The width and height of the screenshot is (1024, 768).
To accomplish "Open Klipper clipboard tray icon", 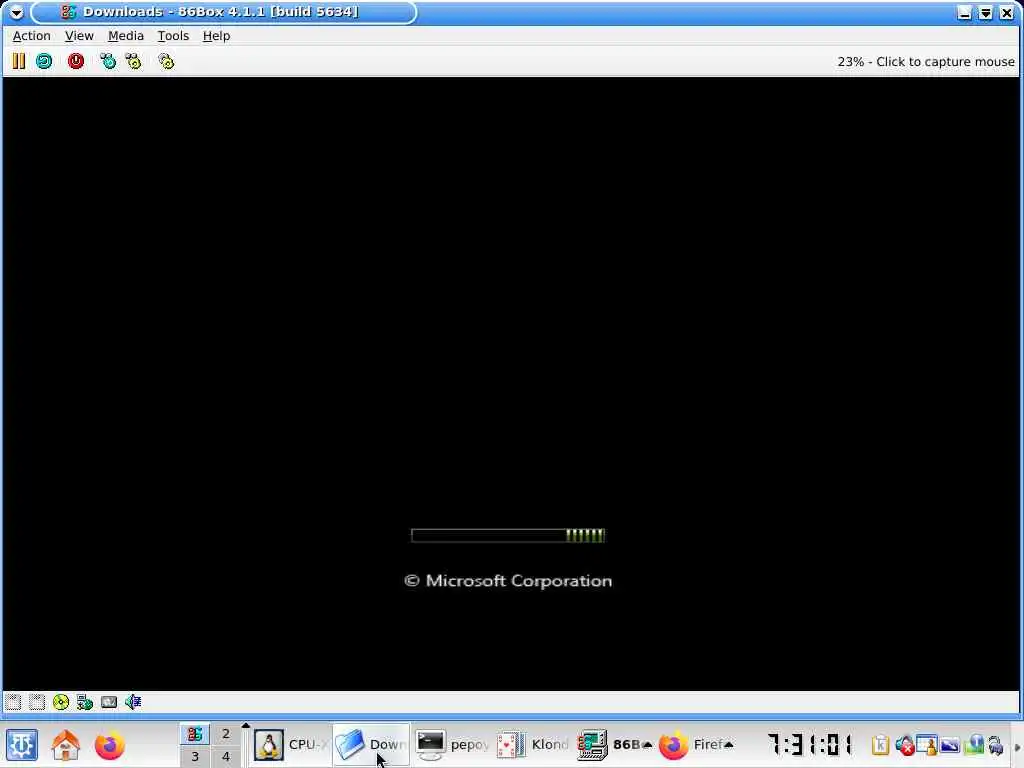I will (880, 745).
